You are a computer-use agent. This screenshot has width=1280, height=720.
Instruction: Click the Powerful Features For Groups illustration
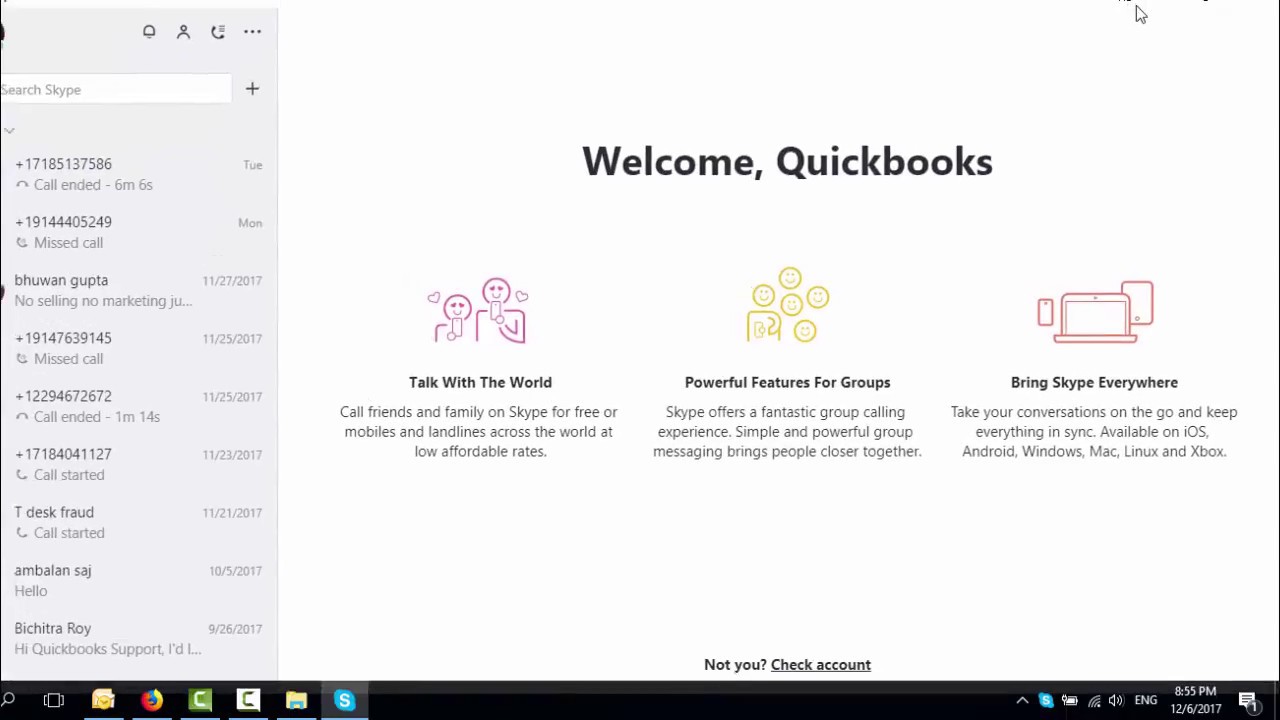coord(788,305)
